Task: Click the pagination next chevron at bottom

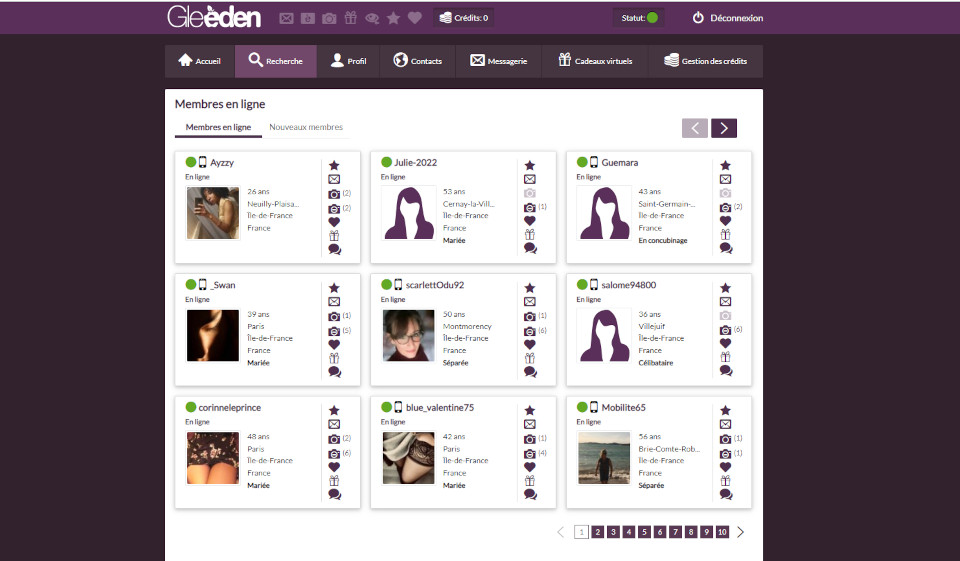Action: 741,532
